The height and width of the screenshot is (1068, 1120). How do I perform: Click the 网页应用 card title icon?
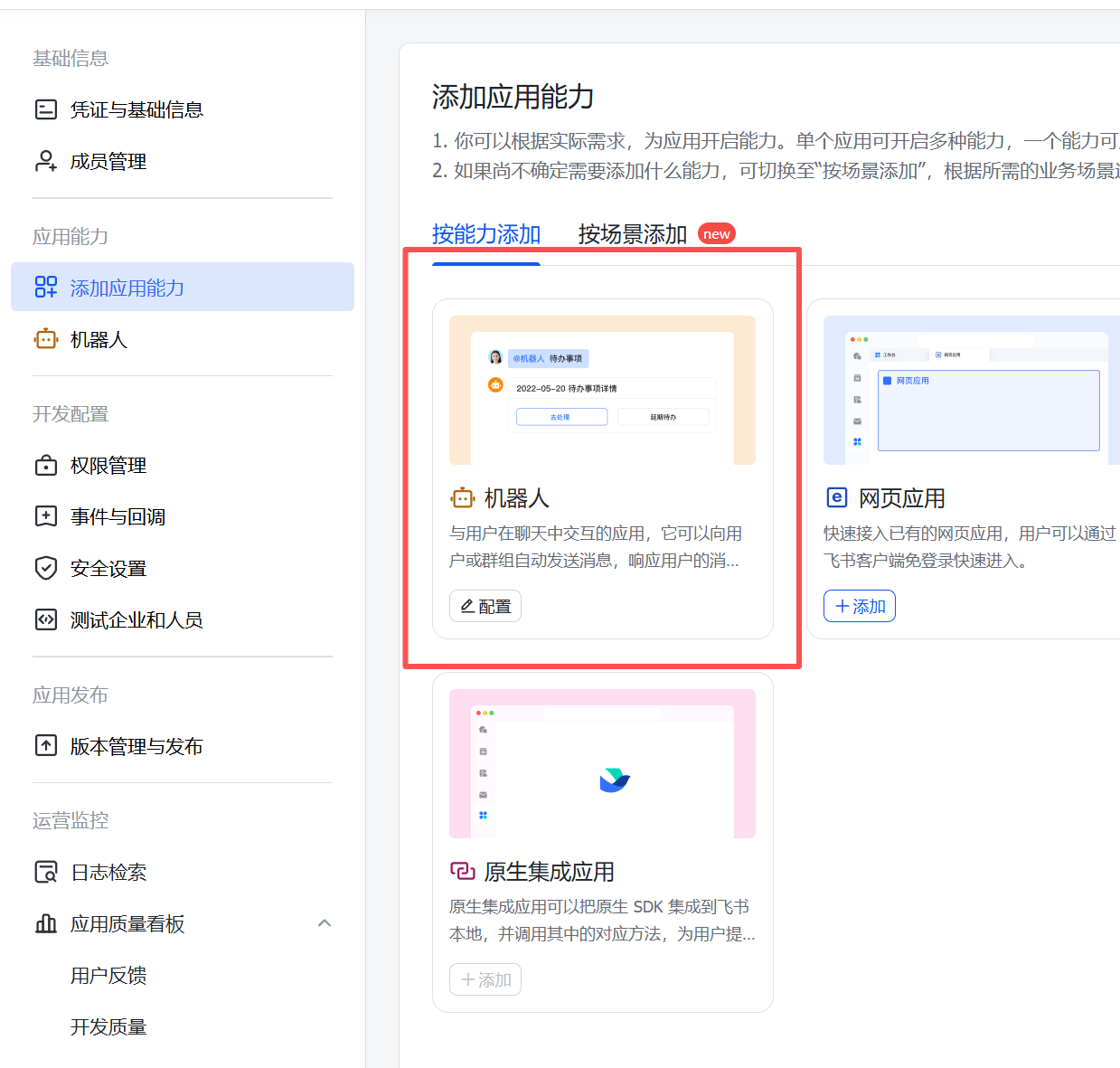pos(836,497)
